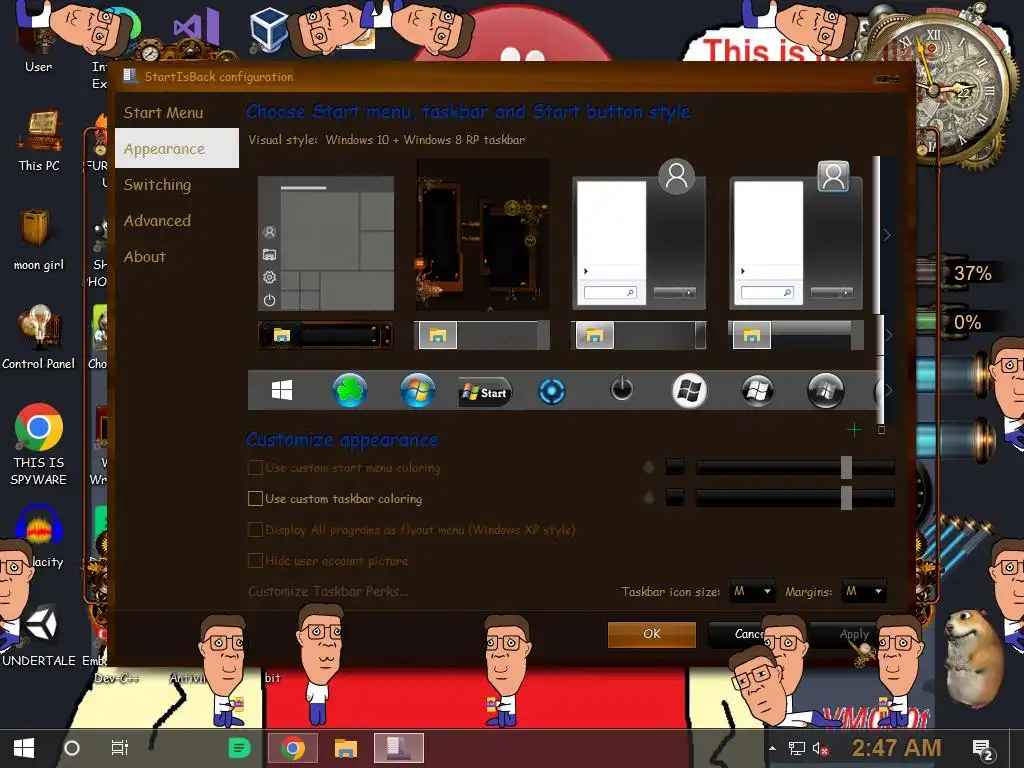1024x768 pixels.
Task: Open the Windows Start button on taskbar
Action: pyautogui.click(x=24, y=748)
